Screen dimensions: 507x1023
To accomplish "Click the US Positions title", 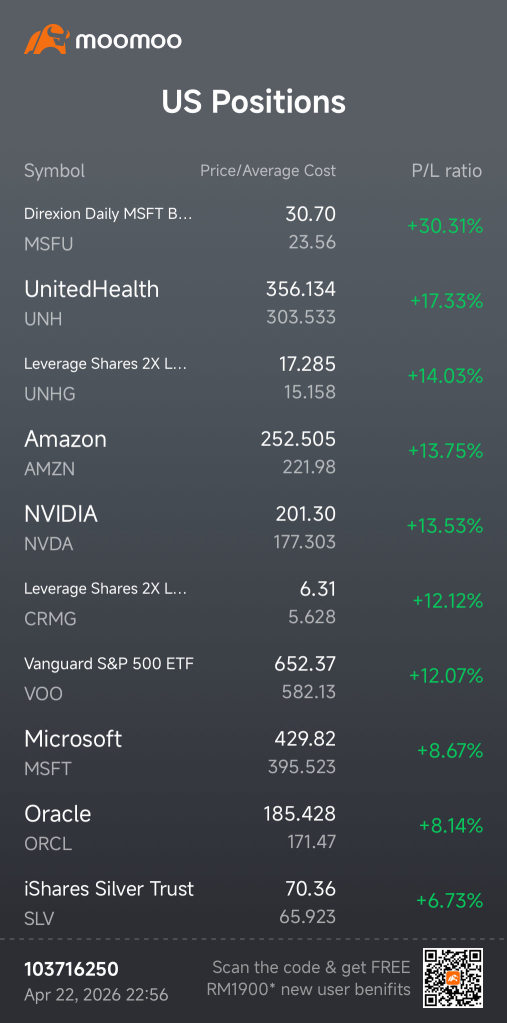I will pyautogui.click(x=253, y=102).
